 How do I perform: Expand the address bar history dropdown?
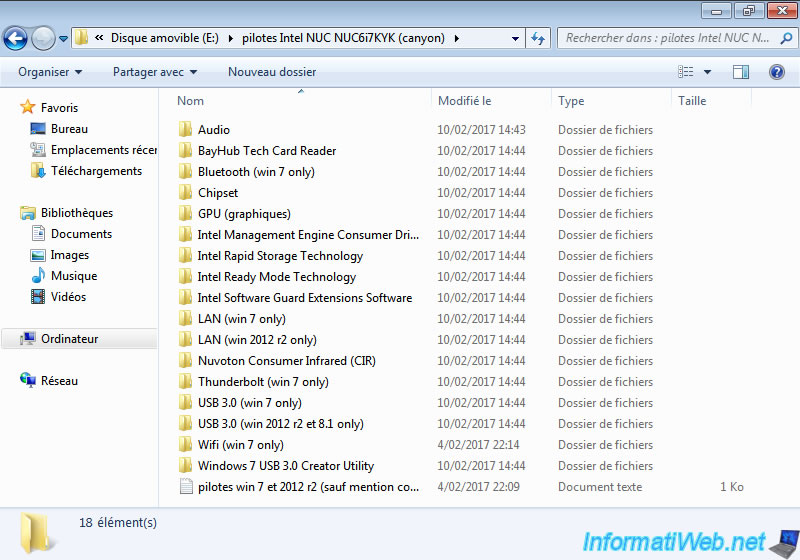(x=515, y=38)
